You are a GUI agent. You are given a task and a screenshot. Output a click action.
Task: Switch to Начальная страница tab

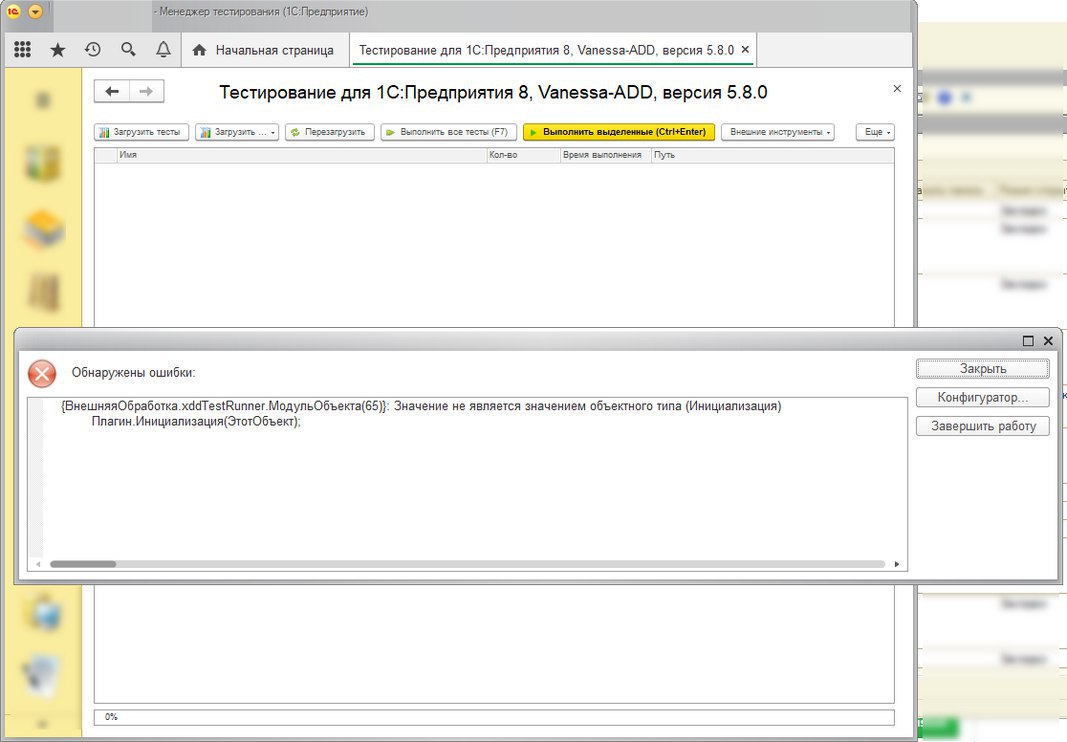tap(263, 50)
